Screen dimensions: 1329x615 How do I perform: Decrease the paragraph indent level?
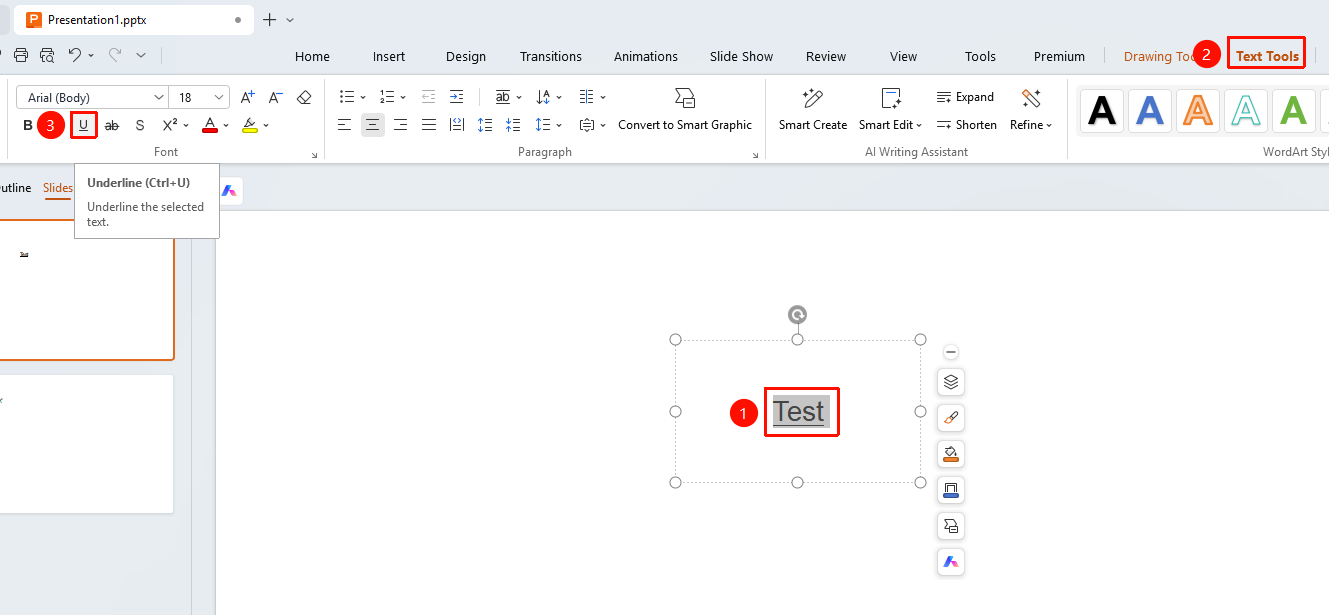tap(428, 97)
